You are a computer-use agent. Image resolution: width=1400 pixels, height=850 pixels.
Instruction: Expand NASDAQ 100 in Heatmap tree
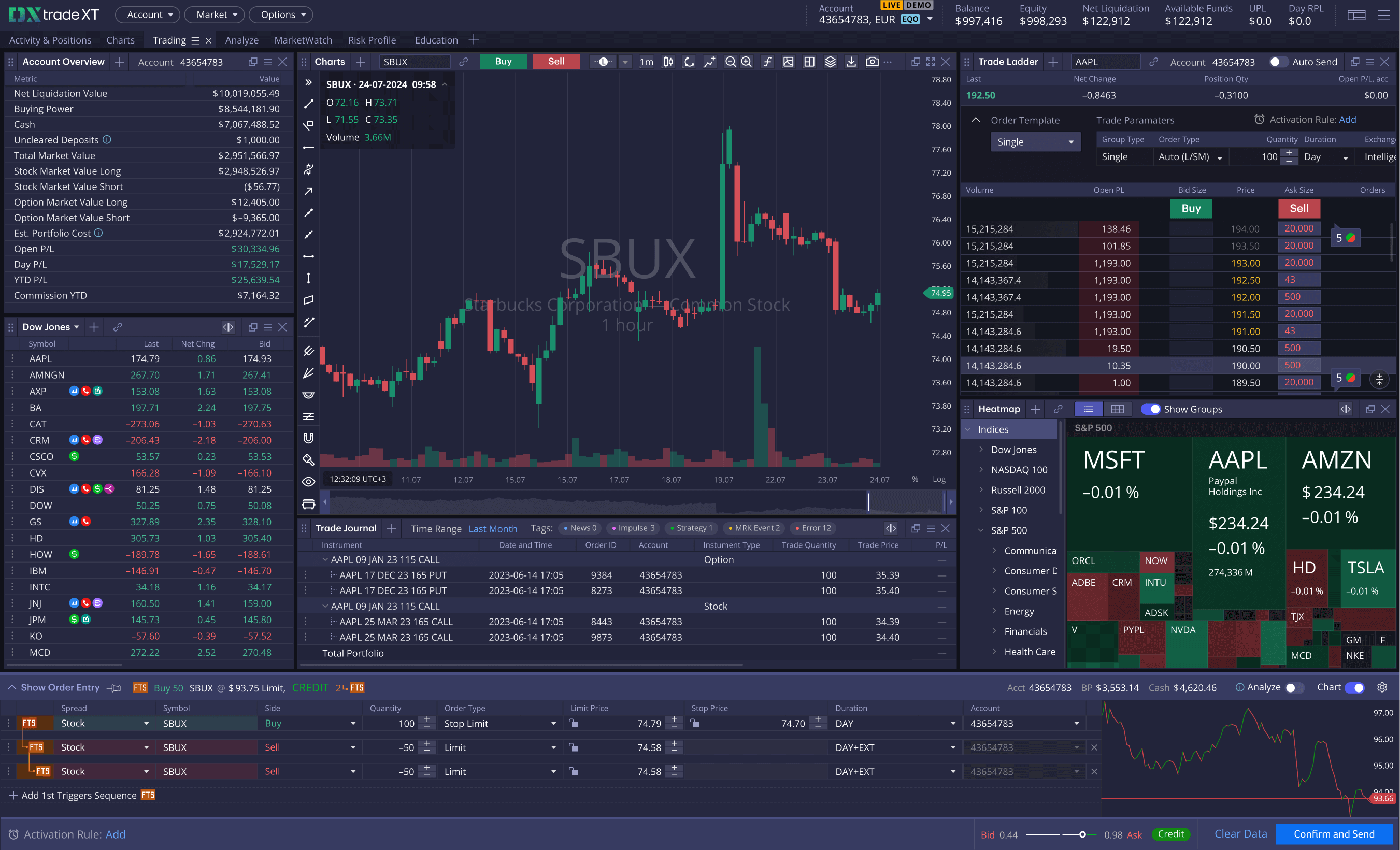pos(981,470)
